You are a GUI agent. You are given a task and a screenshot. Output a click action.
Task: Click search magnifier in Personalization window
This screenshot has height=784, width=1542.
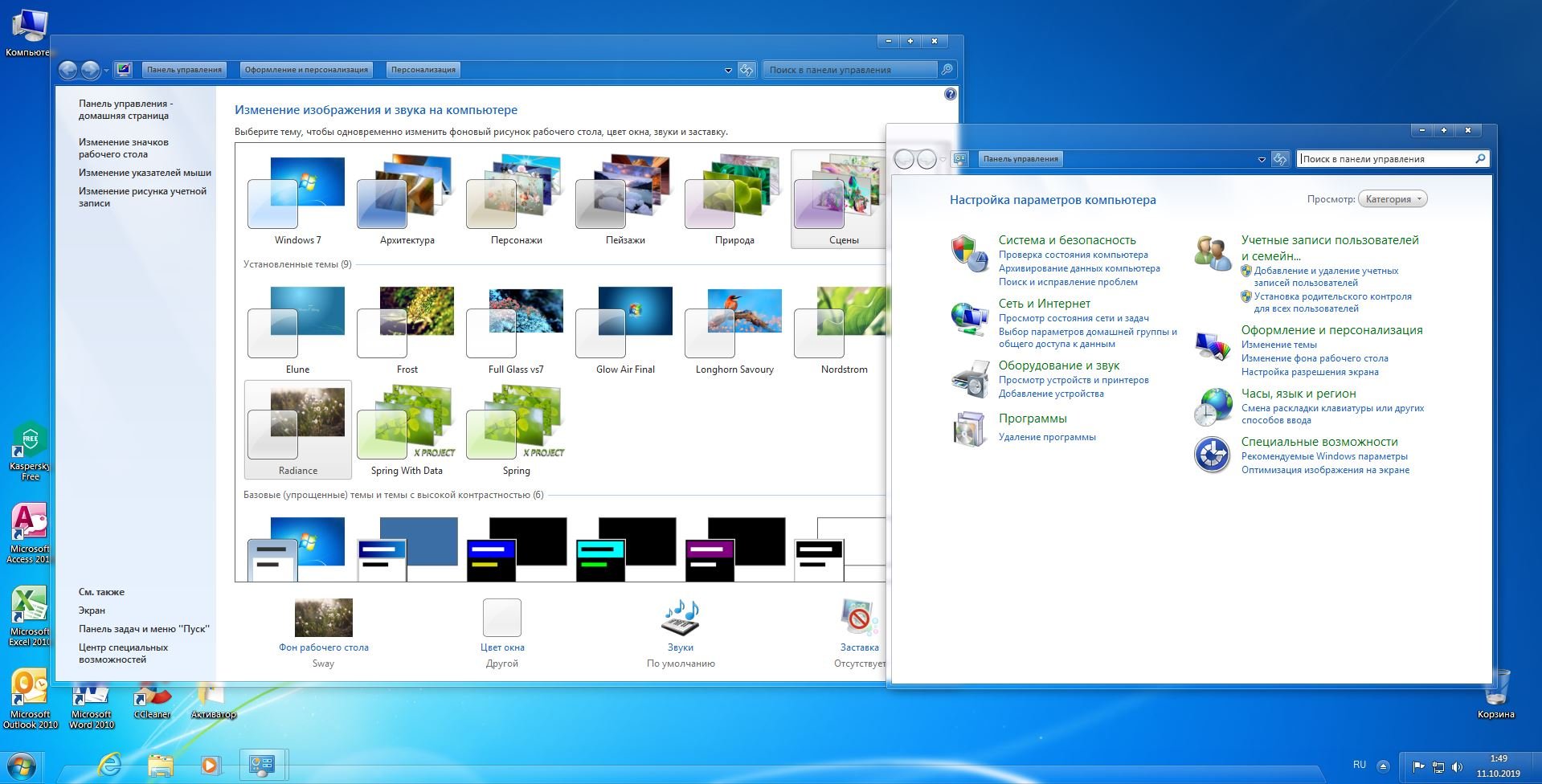[x=947, y=70]
